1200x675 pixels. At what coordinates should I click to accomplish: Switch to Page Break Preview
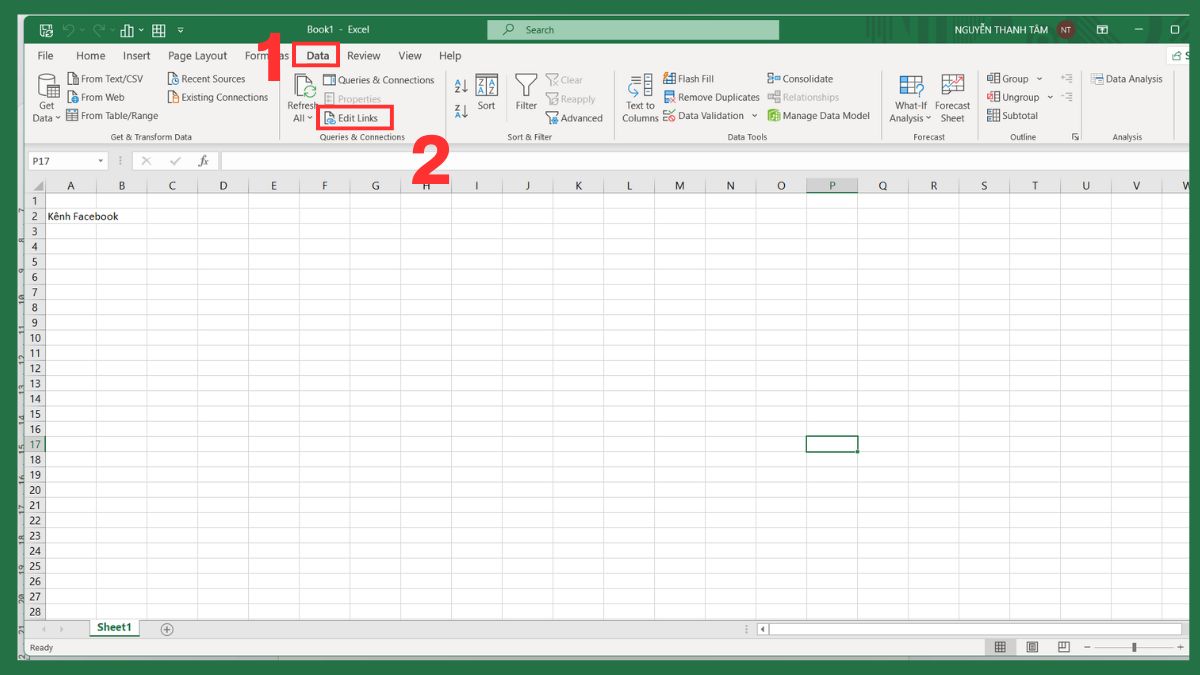1064,648
